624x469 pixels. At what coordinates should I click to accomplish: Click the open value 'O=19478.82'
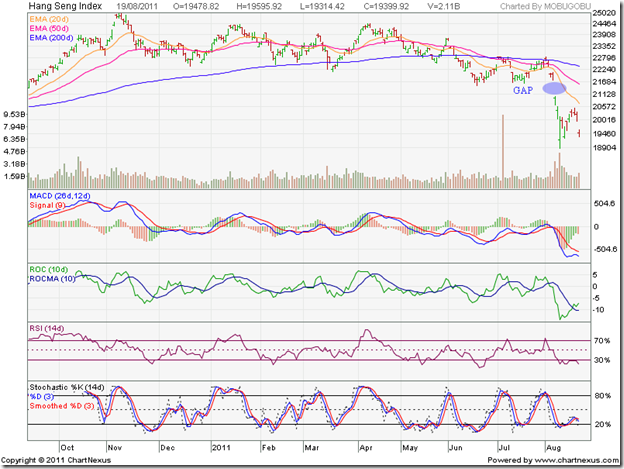click(196, 6)
